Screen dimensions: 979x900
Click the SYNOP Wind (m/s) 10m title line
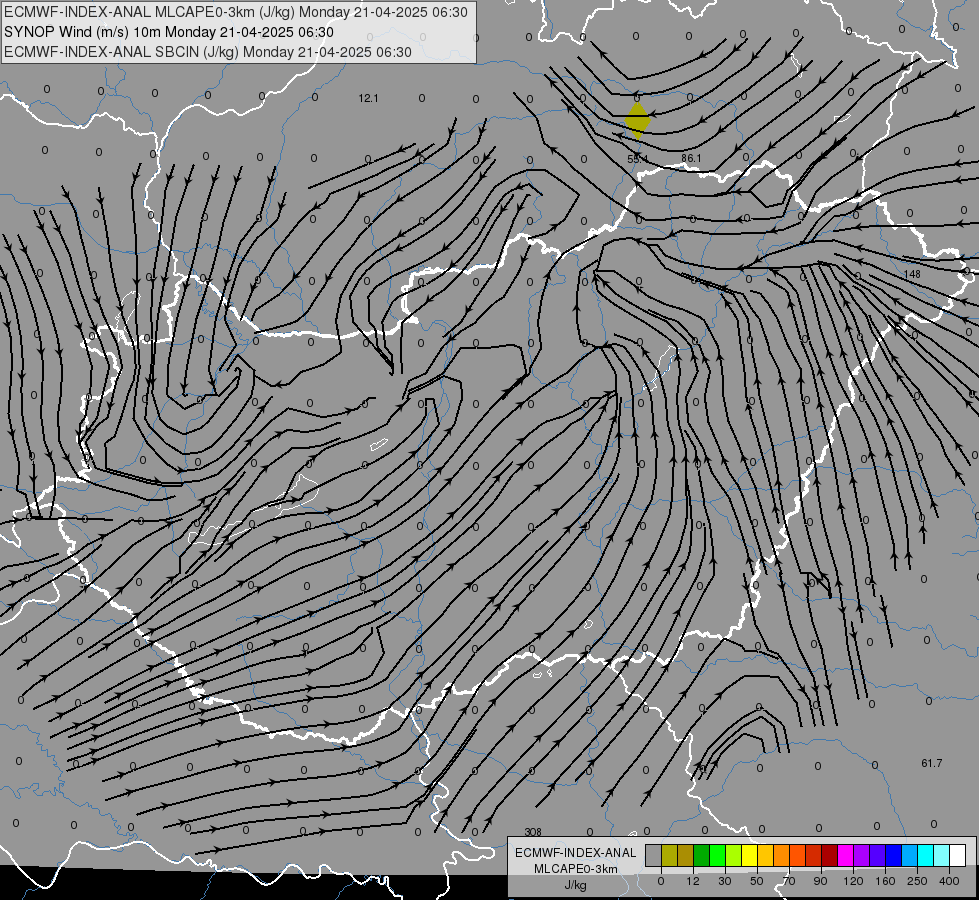click(x=169, y=32)
